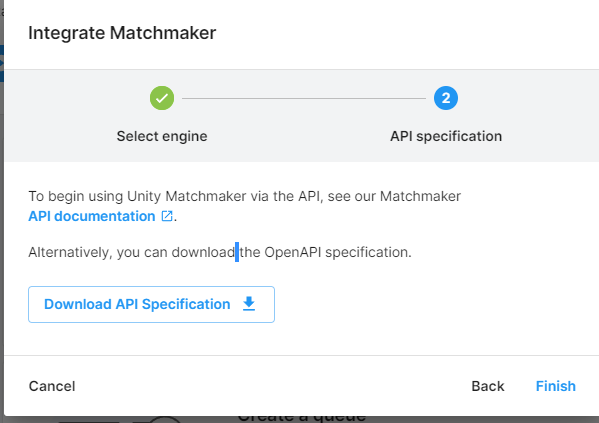Finish the Matchmaker integration
This screenshot has width=599, height=423.
click(555, 386)
